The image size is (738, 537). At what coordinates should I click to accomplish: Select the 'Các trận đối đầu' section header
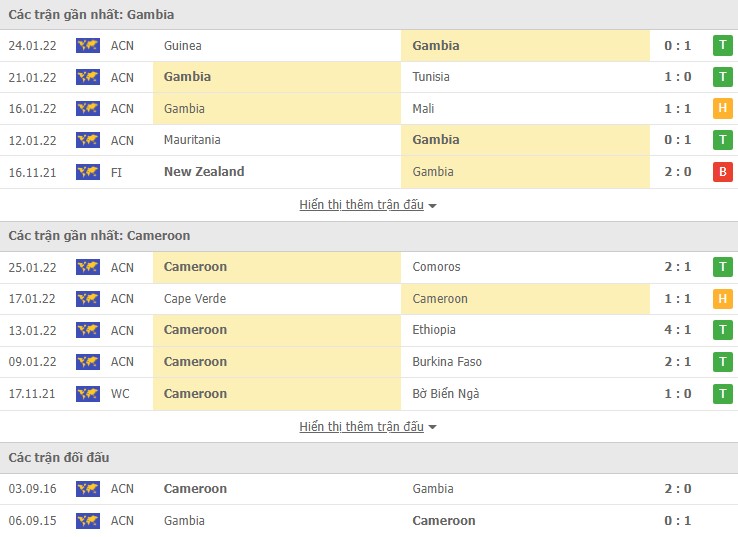[59, 458]
